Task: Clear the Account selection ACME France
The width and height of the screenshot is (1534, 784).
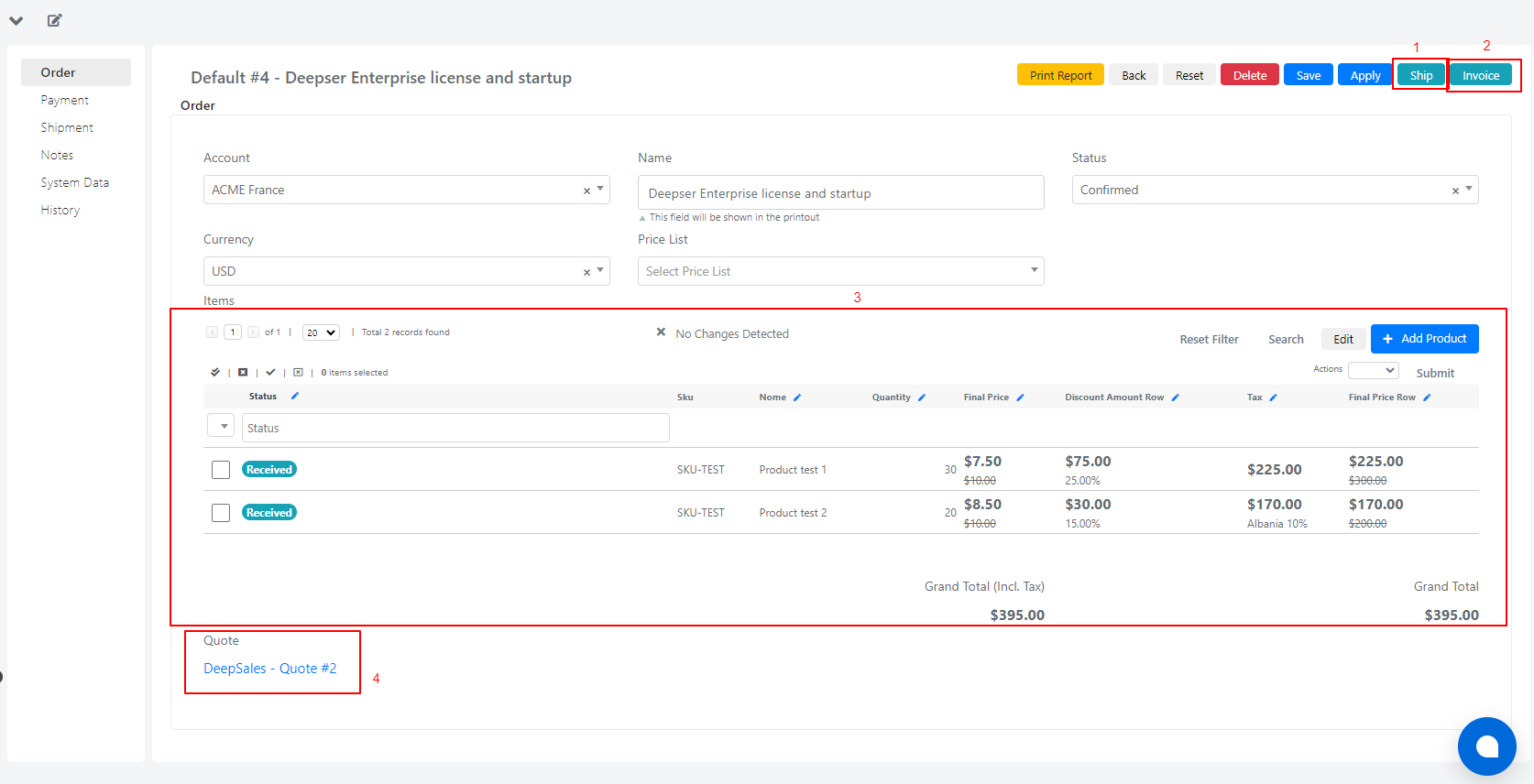Action: point(586,191)
